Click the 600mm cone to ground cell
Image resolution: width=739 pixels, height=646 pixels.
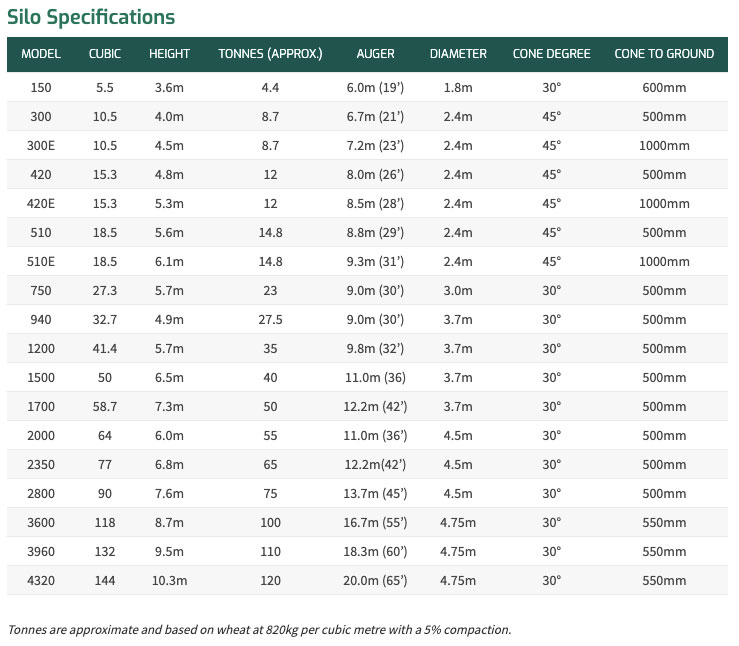pyautogui.click(x=664, y=88)
